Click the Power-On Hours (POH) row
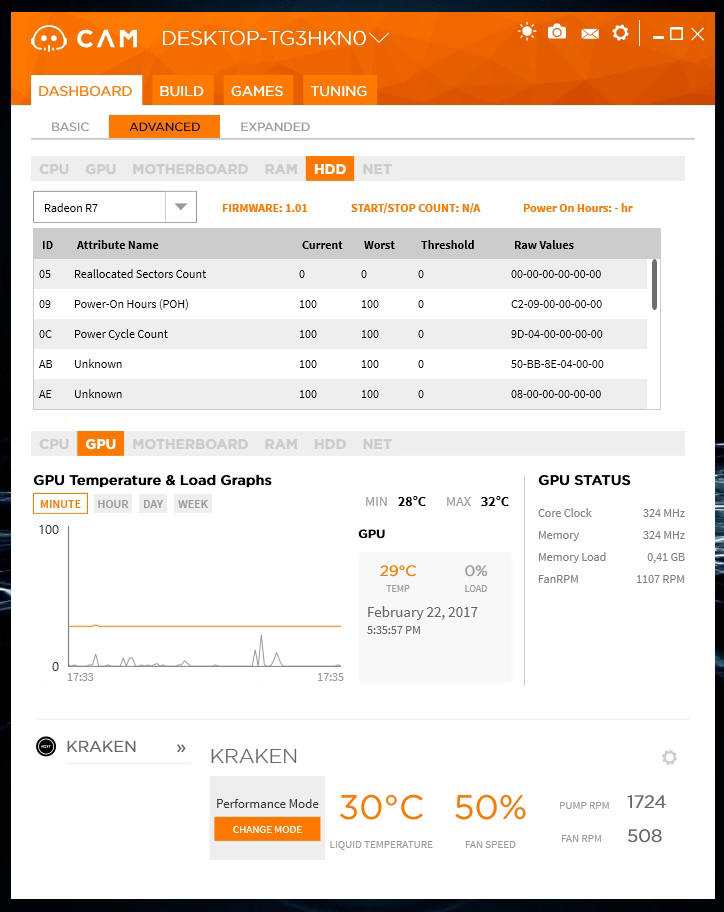This screenshot has height=912, width=724. pyautogui.click(x=340, y=304)
